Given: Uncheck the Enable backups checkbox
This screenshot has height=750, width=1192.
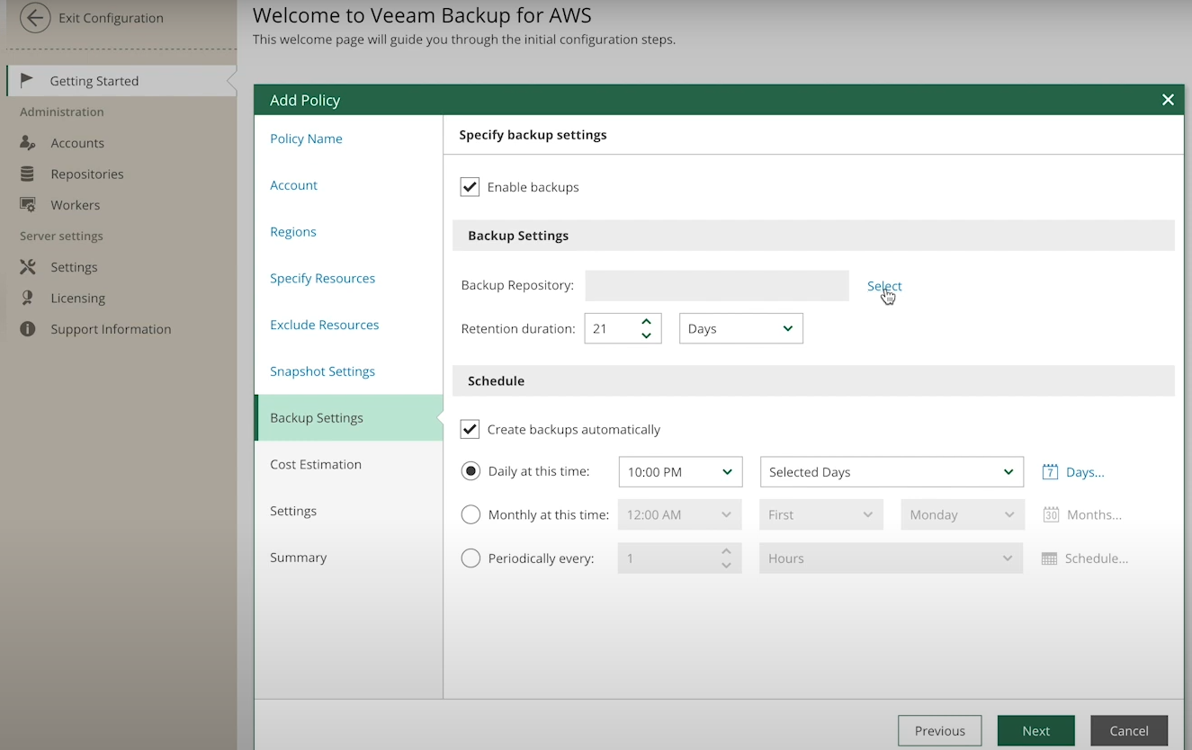Looking at the screenshot, I should tap(470, 187).
